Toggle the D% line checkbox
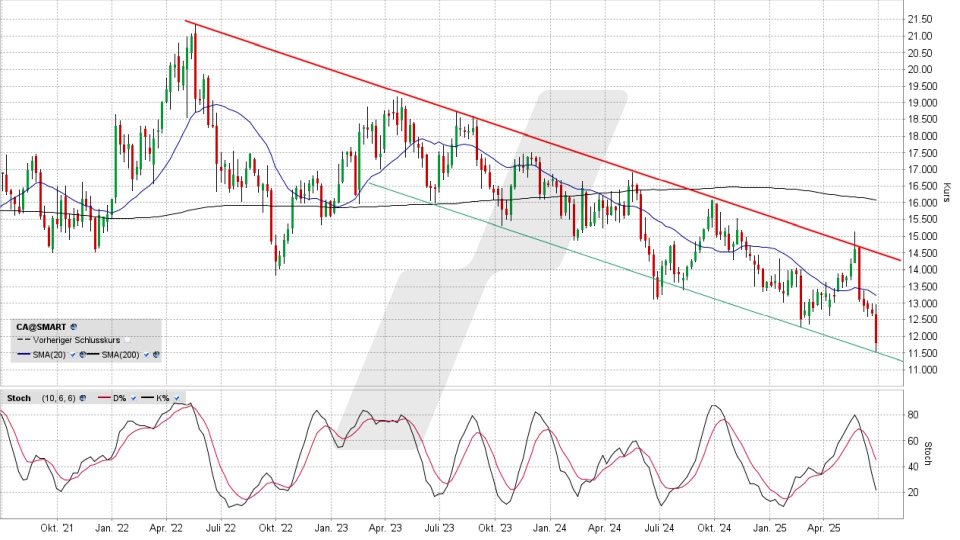Image resolution: width=960 pixels, height=540 pixels. pyautogui.click(x=133, y=398)
